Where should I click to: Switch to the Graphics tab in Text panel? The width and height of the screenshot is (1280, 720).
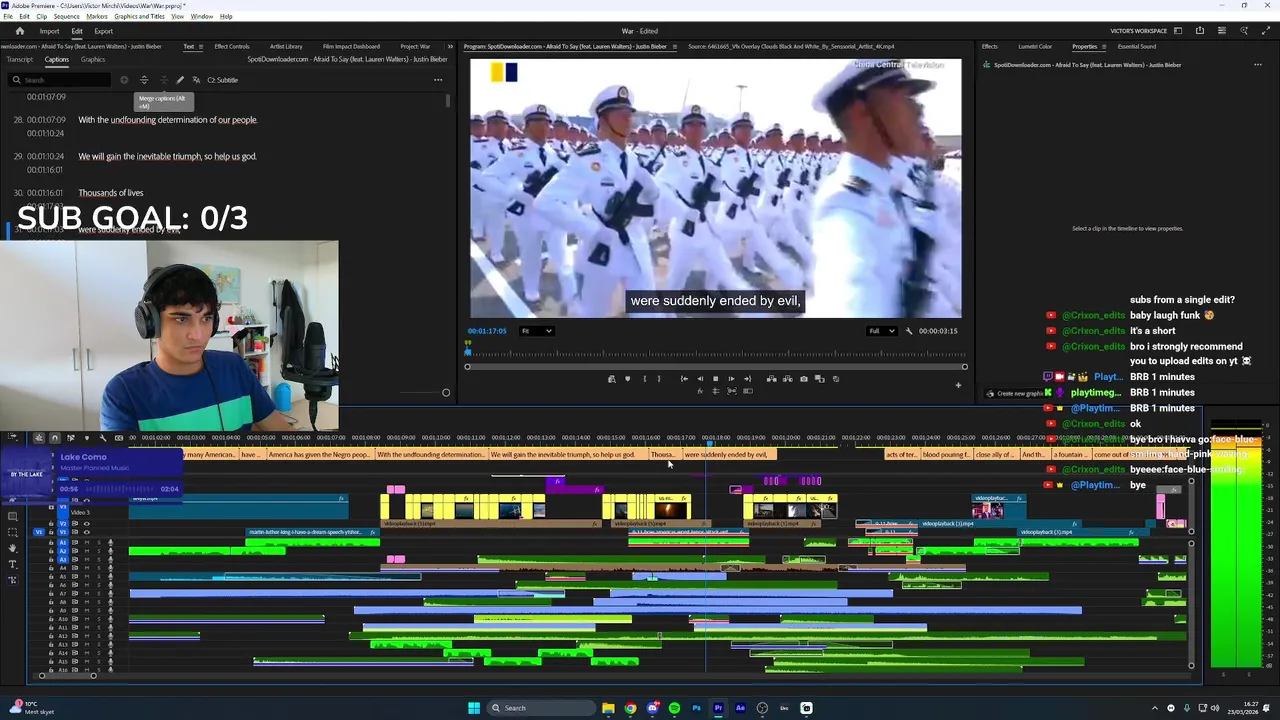tap(93, 59)
